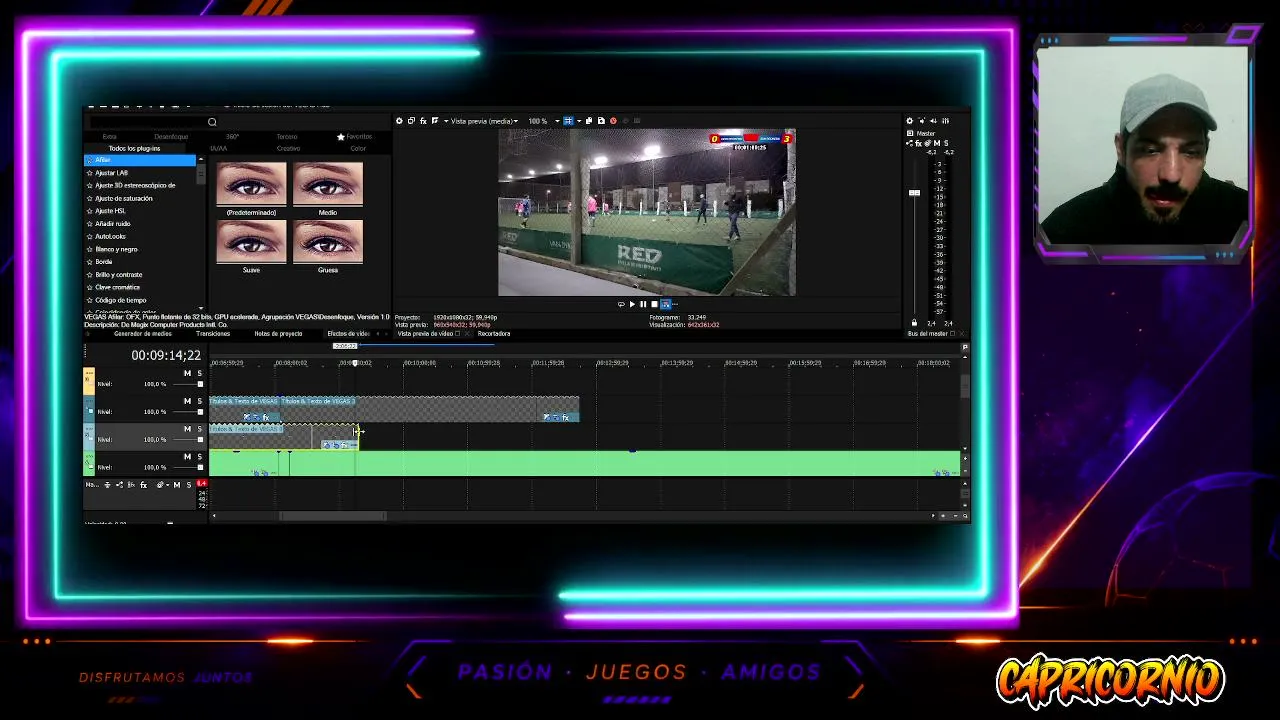This screenshot has height=720, width=1280.
Task: Stop the video preview playback
Action: click(x=654, y=304)
